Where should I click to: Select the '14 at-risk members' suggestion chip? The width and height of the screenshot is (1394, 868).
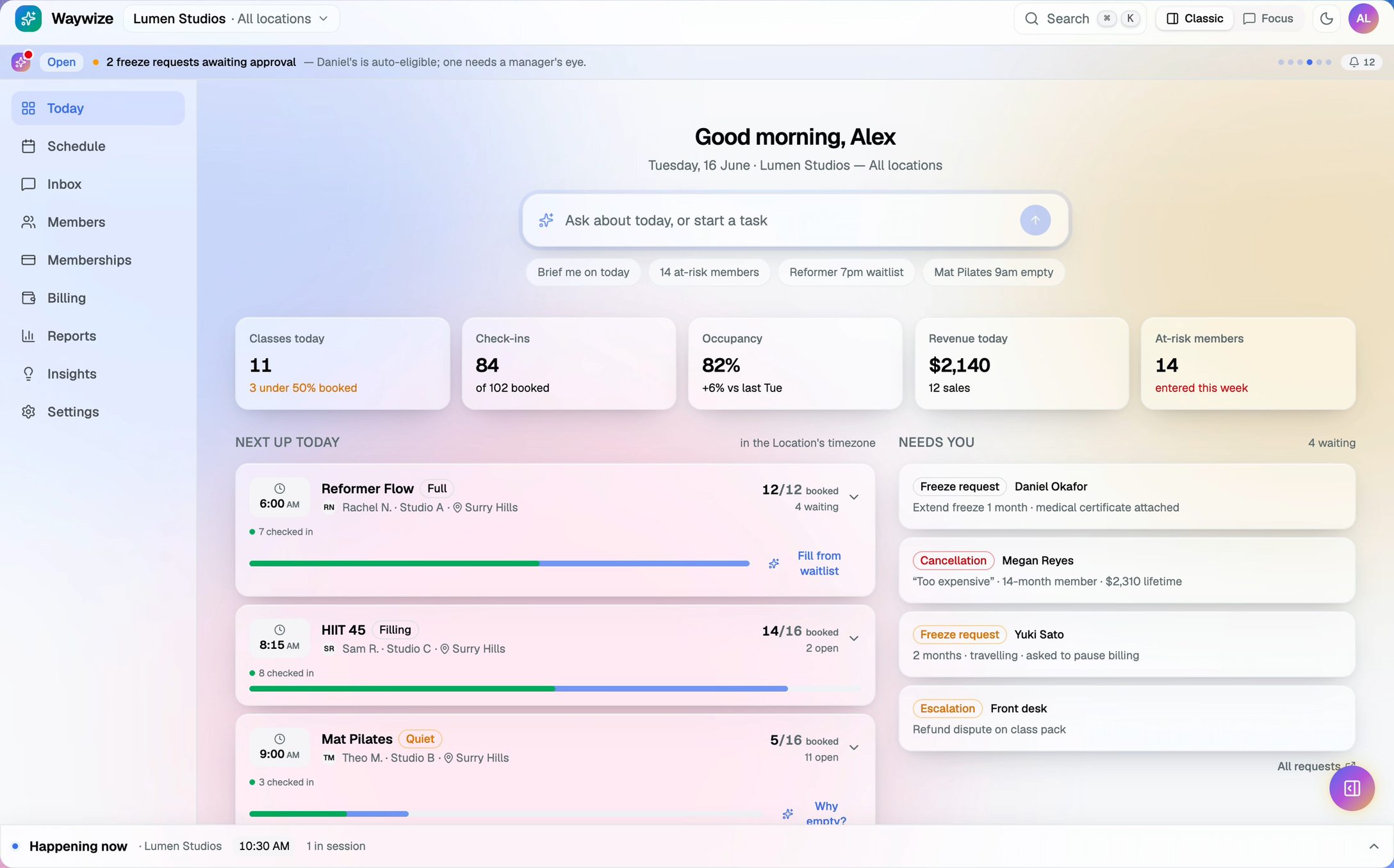(709, 272)
